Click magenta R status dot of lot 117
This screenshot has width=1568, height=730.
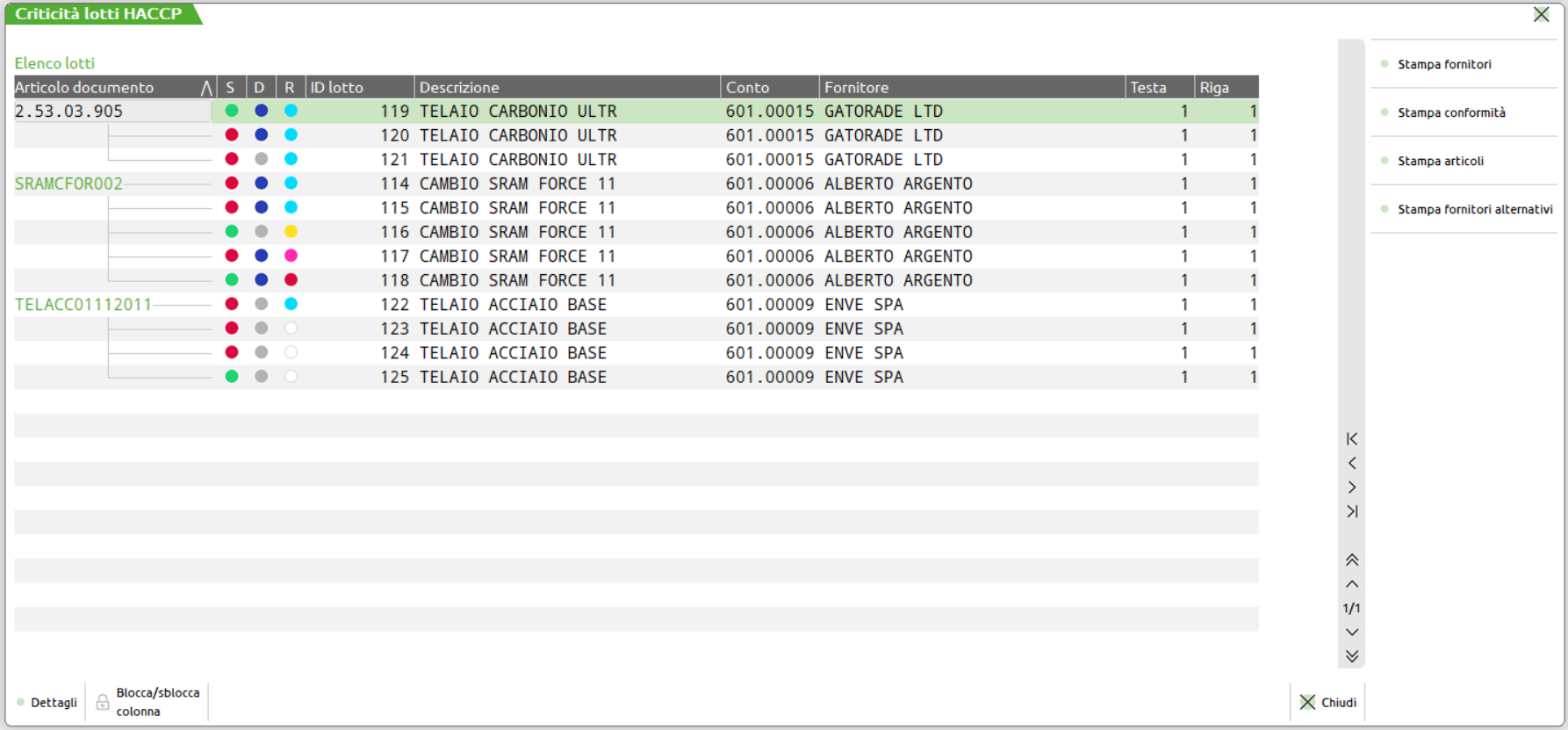291,256
